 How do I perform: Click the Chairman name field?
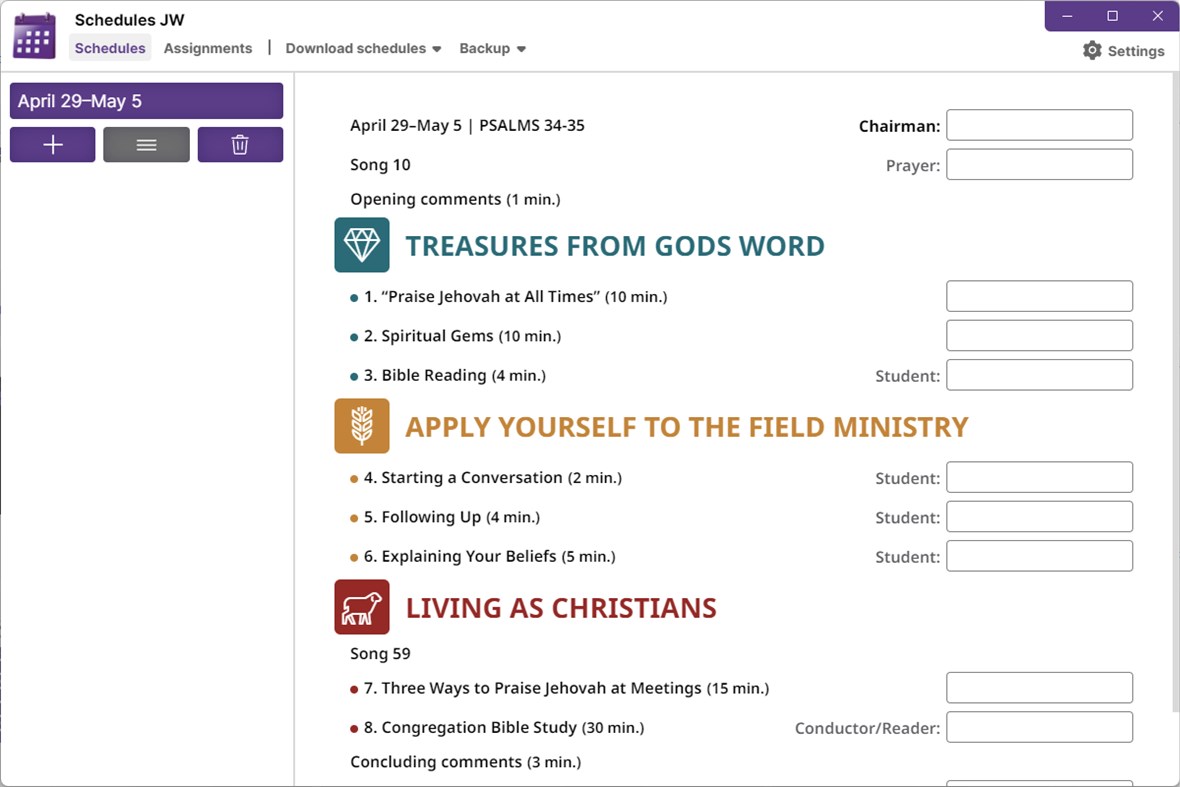point(1039,125)
